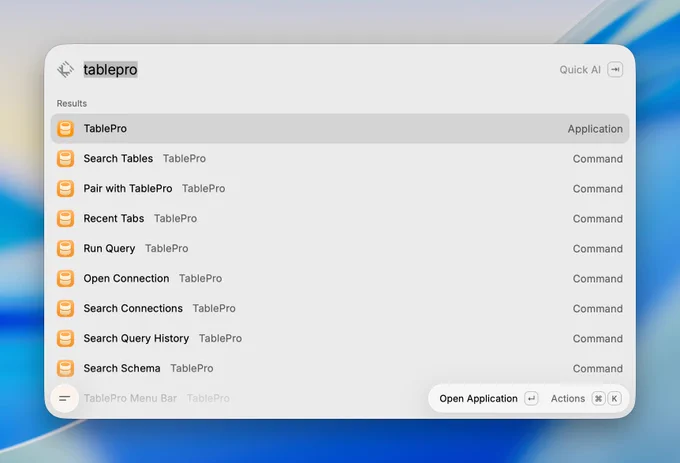Viewport: 680px width, 463px height.
Task: Click the icon beside Pair with TablePro
Action: pos(65,189)
